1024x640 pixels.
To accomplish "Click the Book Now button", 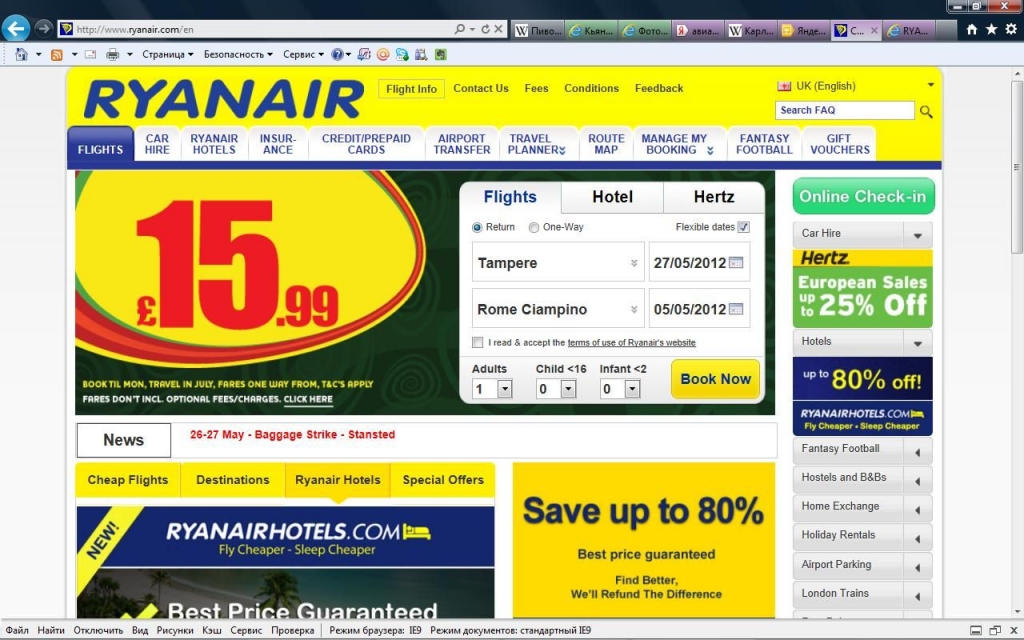I will point(715,379).
